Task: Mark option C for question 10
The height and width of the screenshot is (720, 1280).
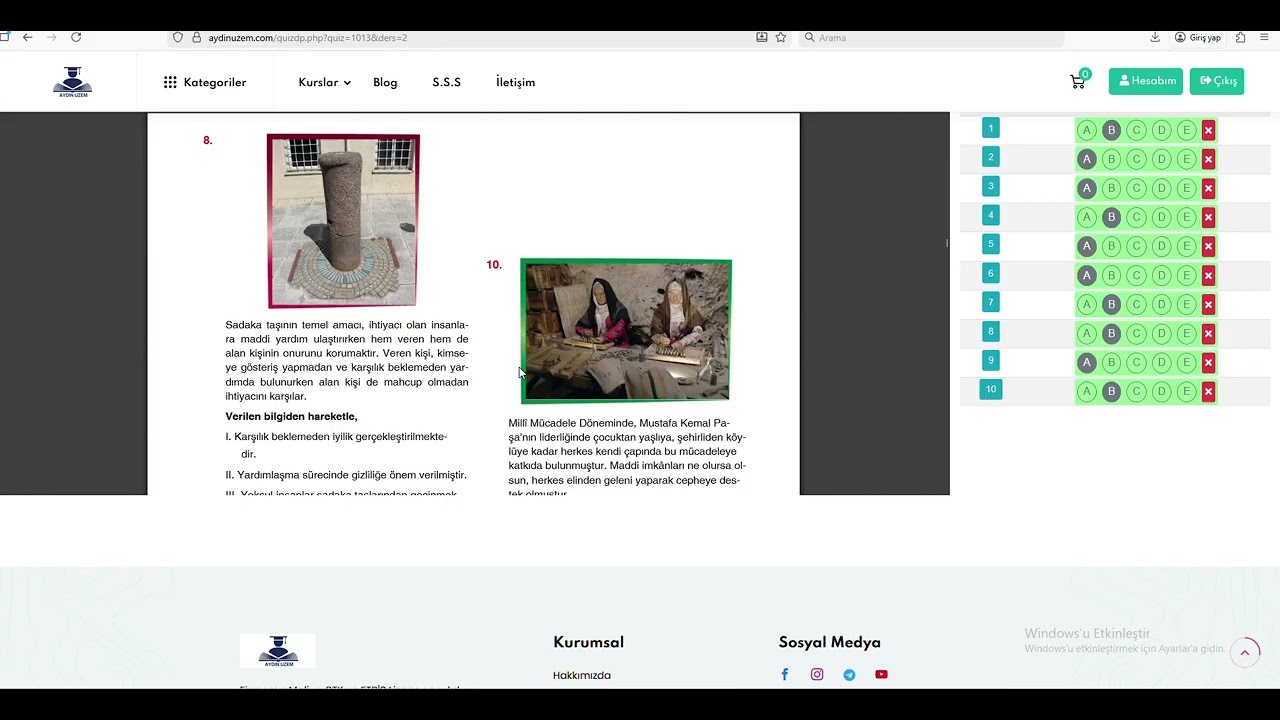Action: click(1136, 391)
